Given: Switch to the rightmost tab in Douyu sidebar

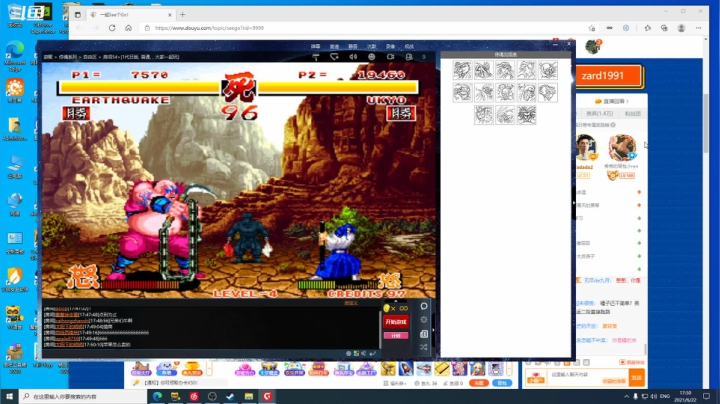Looking at the screenshot, I should (633, 113).
